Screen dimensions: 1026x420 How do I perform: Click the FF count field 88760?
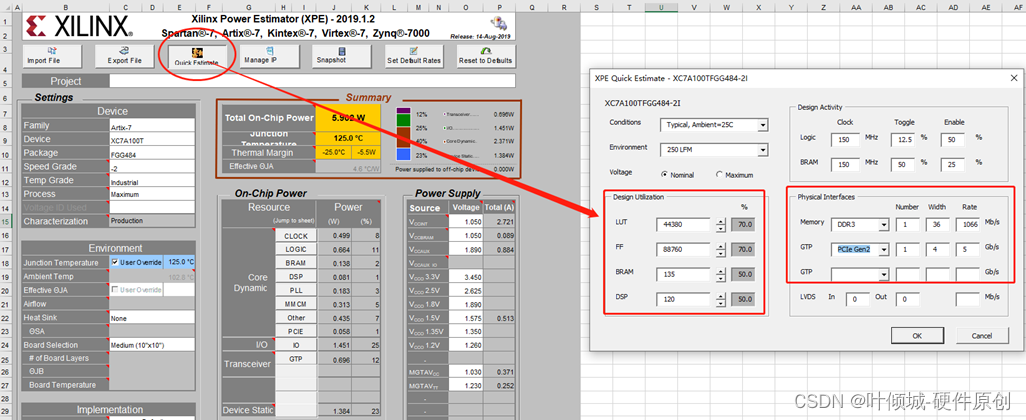point(683,250)
